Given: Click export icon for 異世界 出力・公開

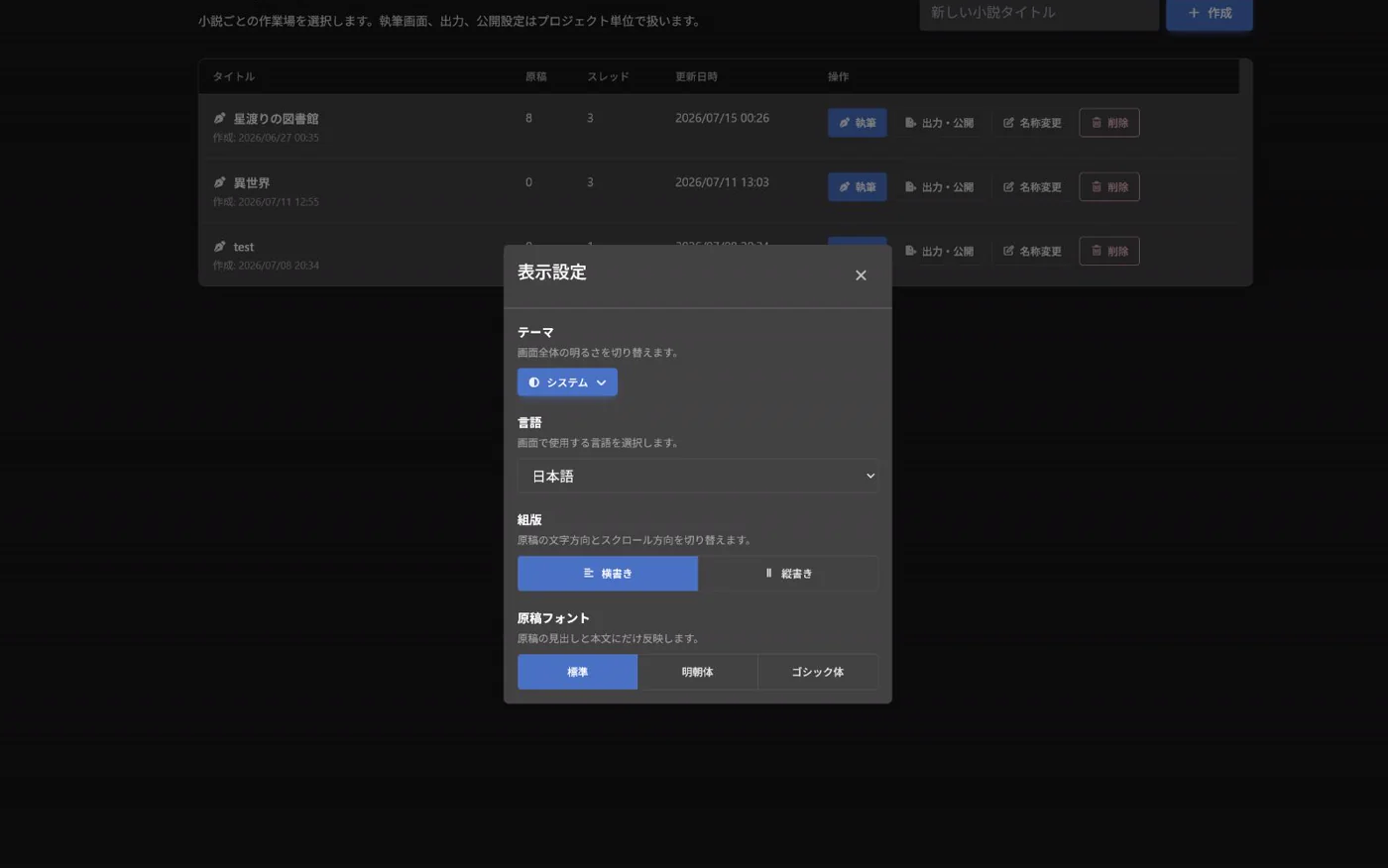Looking at the screenshot, I should click(x=910, y=187).
